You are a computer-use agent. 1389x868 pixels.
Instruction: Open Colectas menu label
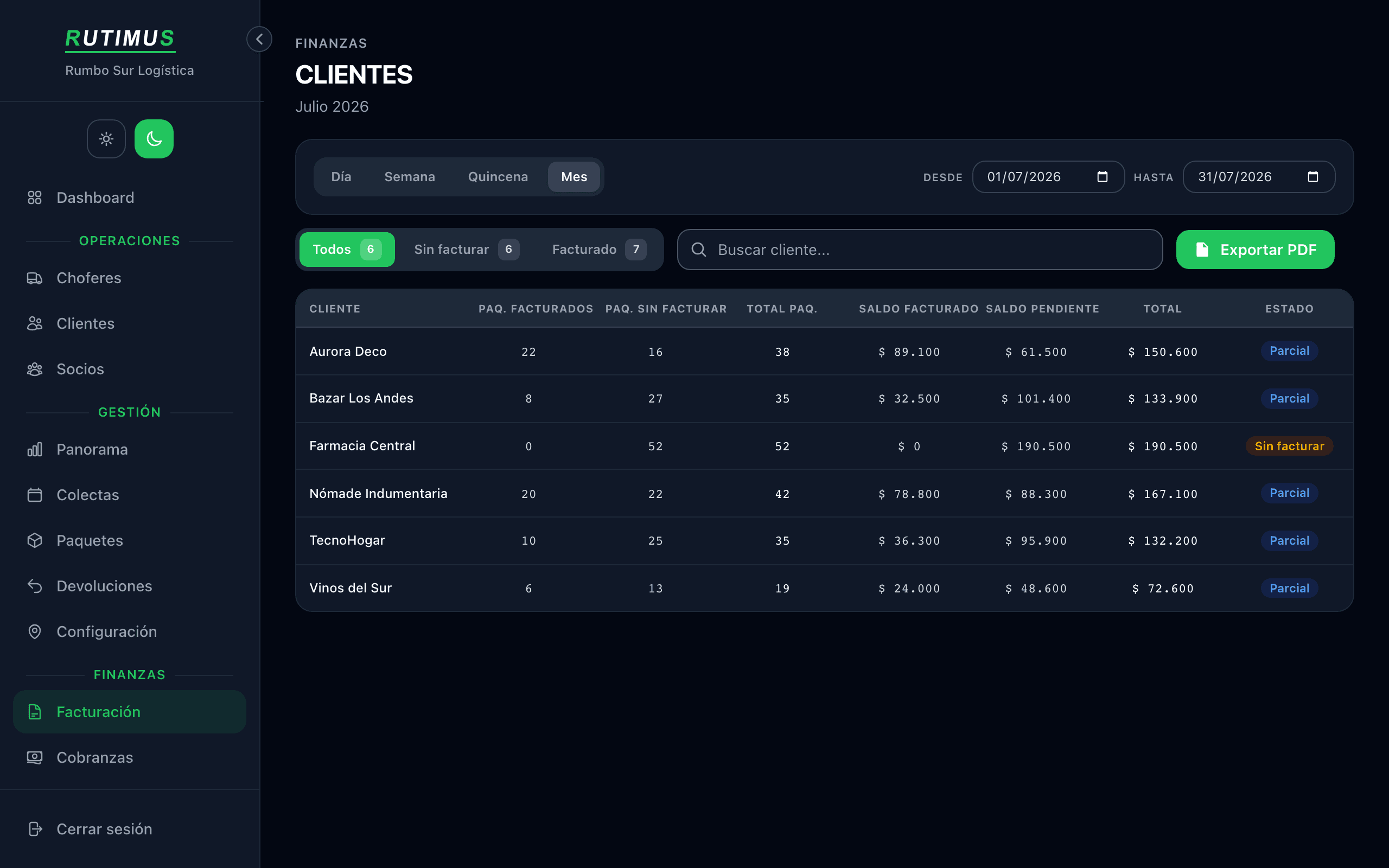88,495
